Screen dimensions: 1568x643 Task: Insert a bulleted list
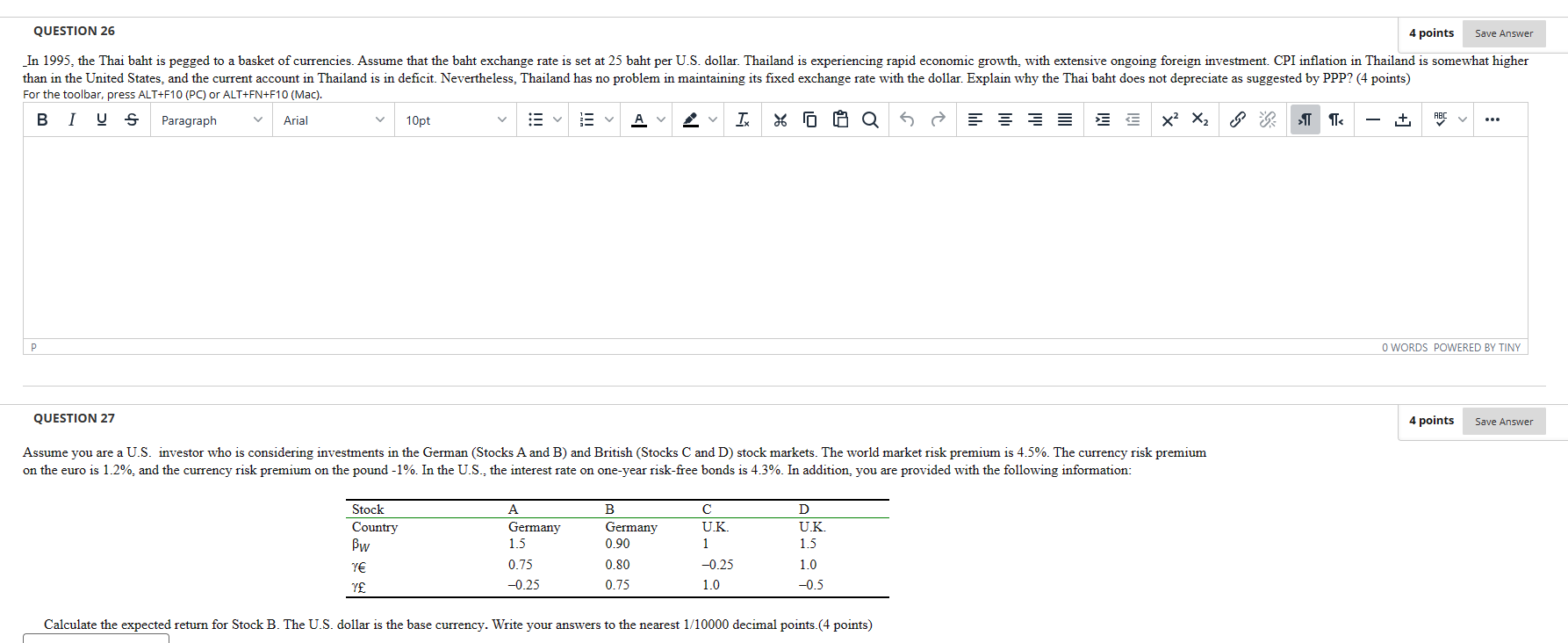click(536, 119)
